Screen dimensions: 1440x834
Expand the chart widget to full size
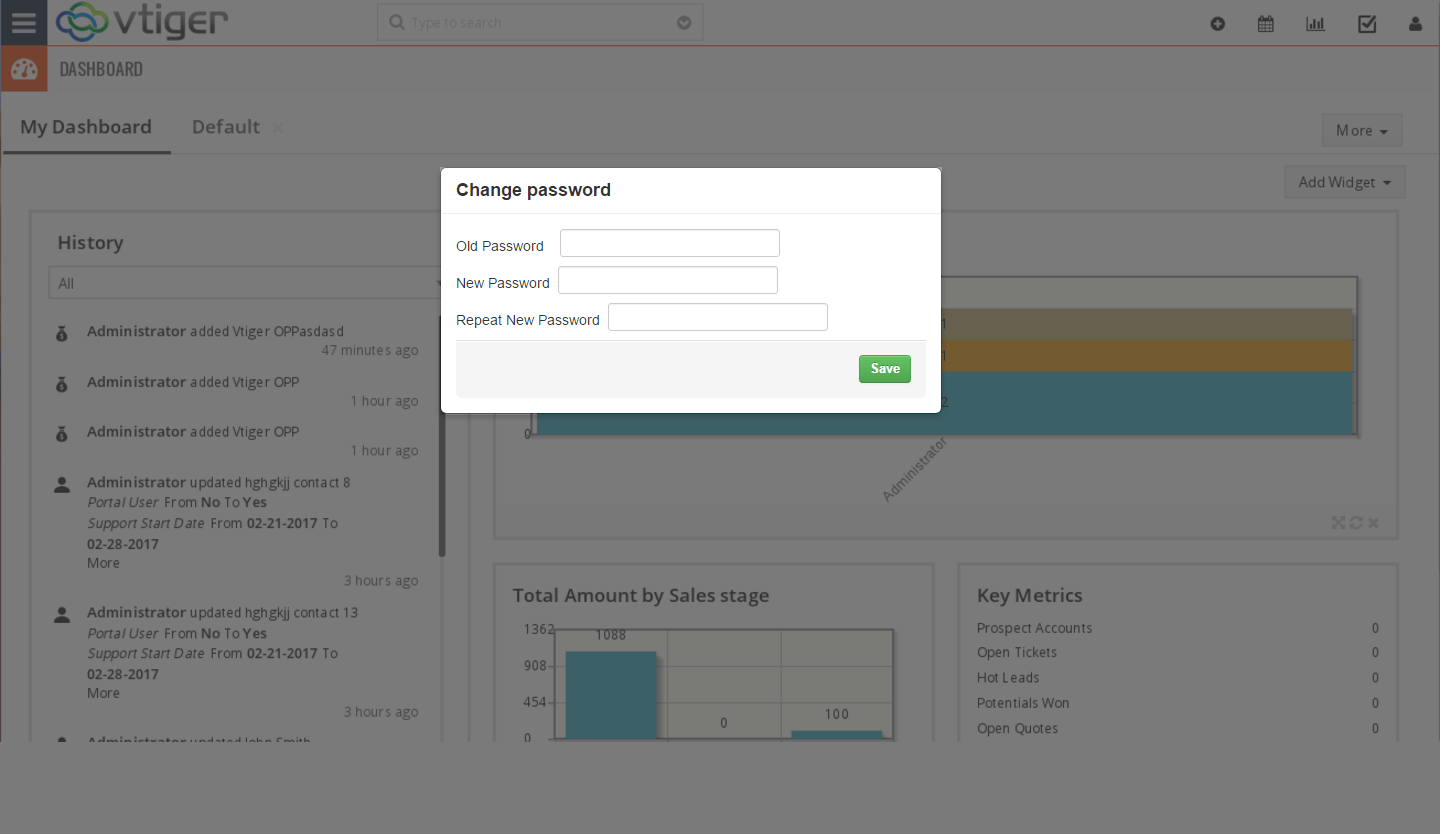(1338, 522)
